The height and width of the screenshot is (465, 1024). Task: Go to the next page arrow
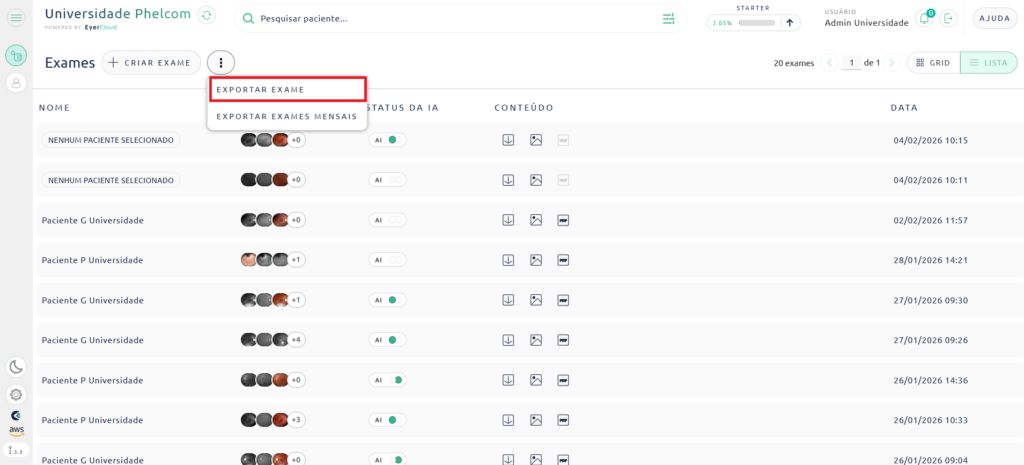[x=892, y=63]
